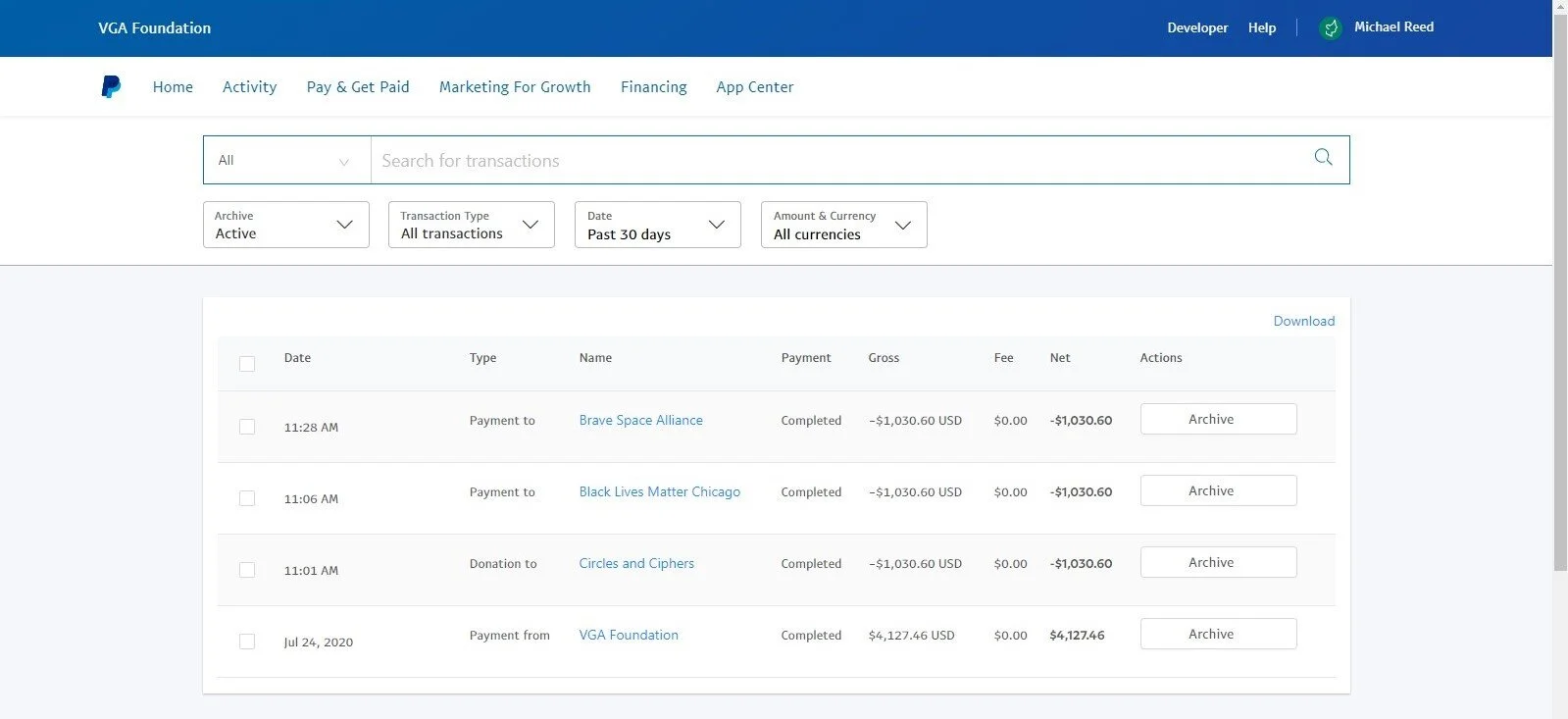Click the $0.00 fee in Circles and Ciphers row

(1010, 564)
